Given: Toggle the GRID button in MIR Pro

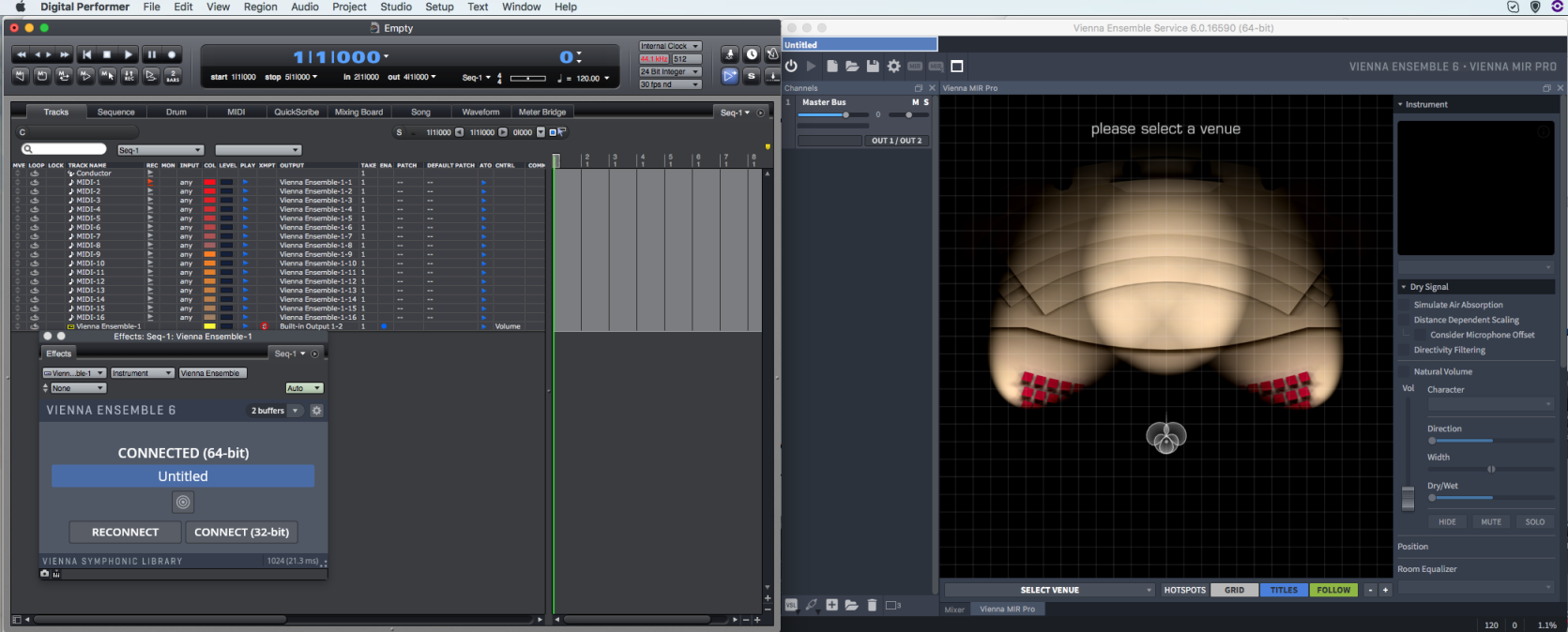Looking at the screenshot, I should click(1234, 590).
